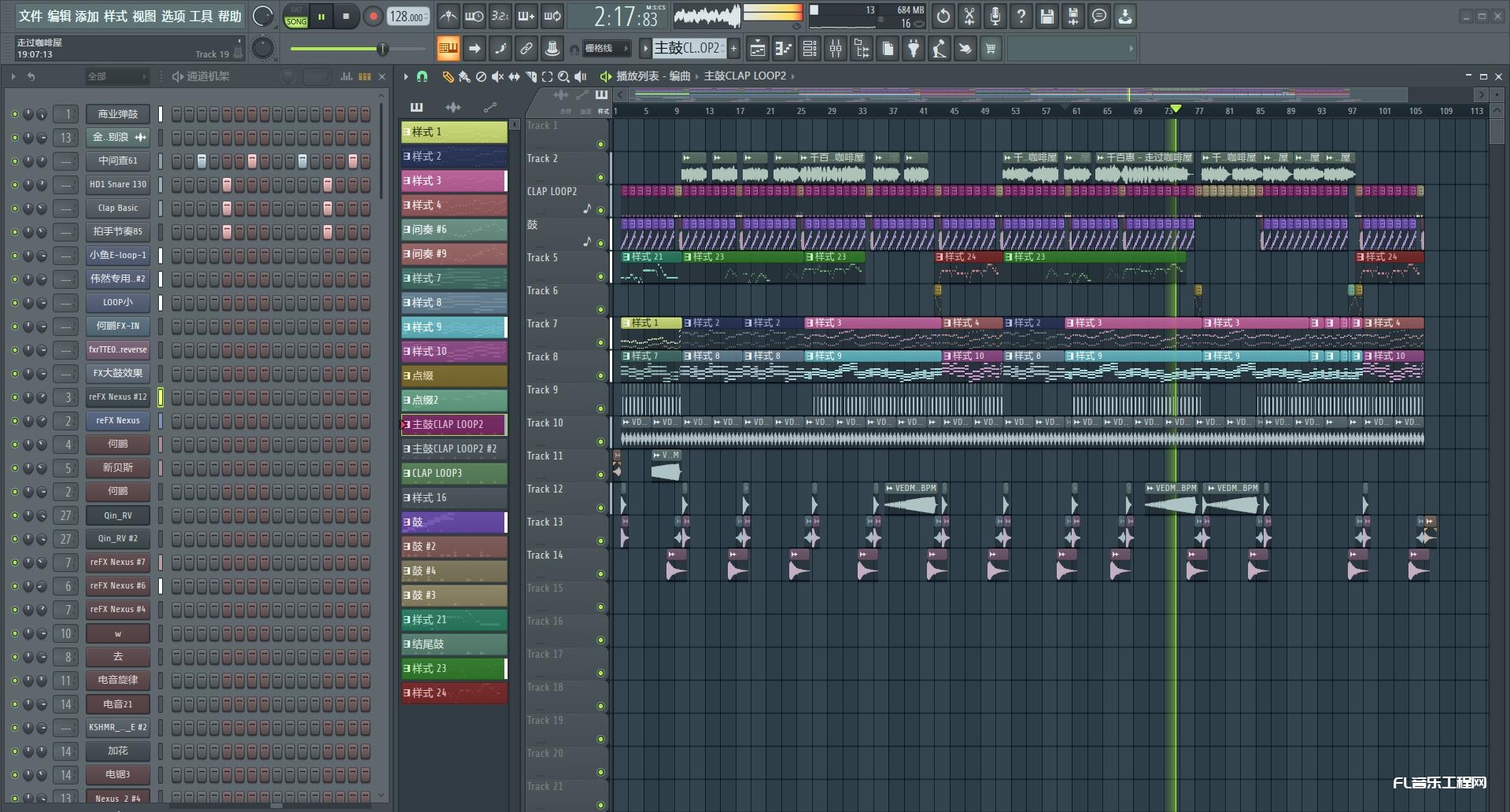Viewport: 1510px width, 812px height.
Task: Open the Qin_RV channel button
Action: tap(118, 515)
